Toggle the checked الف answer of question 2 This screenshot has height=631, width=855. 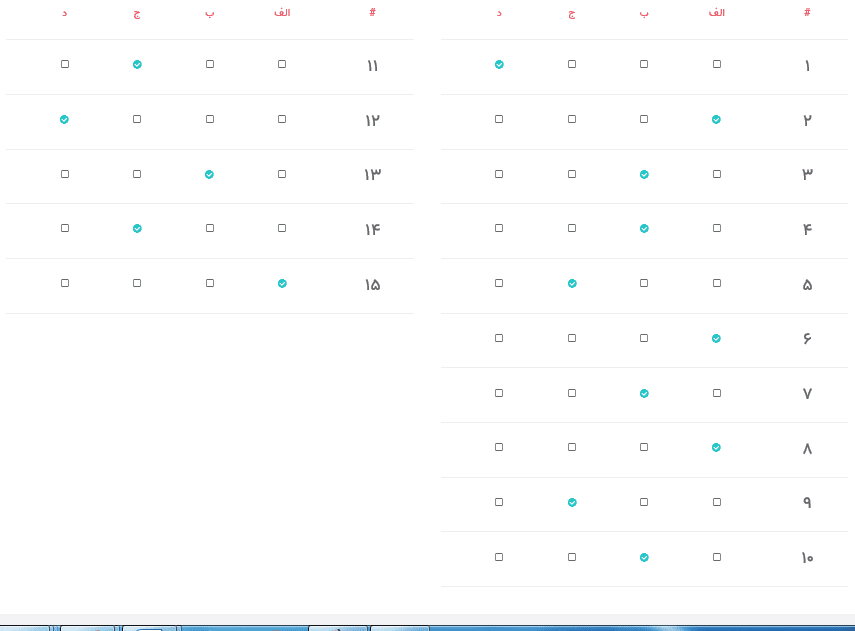coord(716,119)
